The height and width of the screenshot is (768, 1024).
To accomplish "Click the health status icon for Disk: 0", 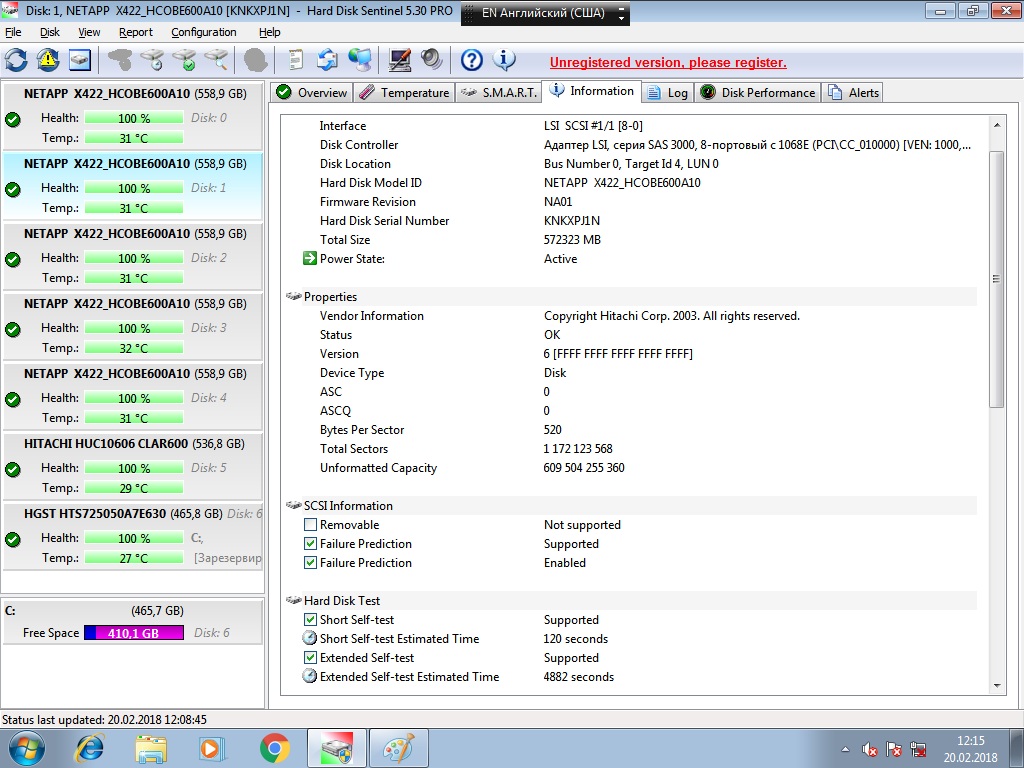I will pos(12,120).
